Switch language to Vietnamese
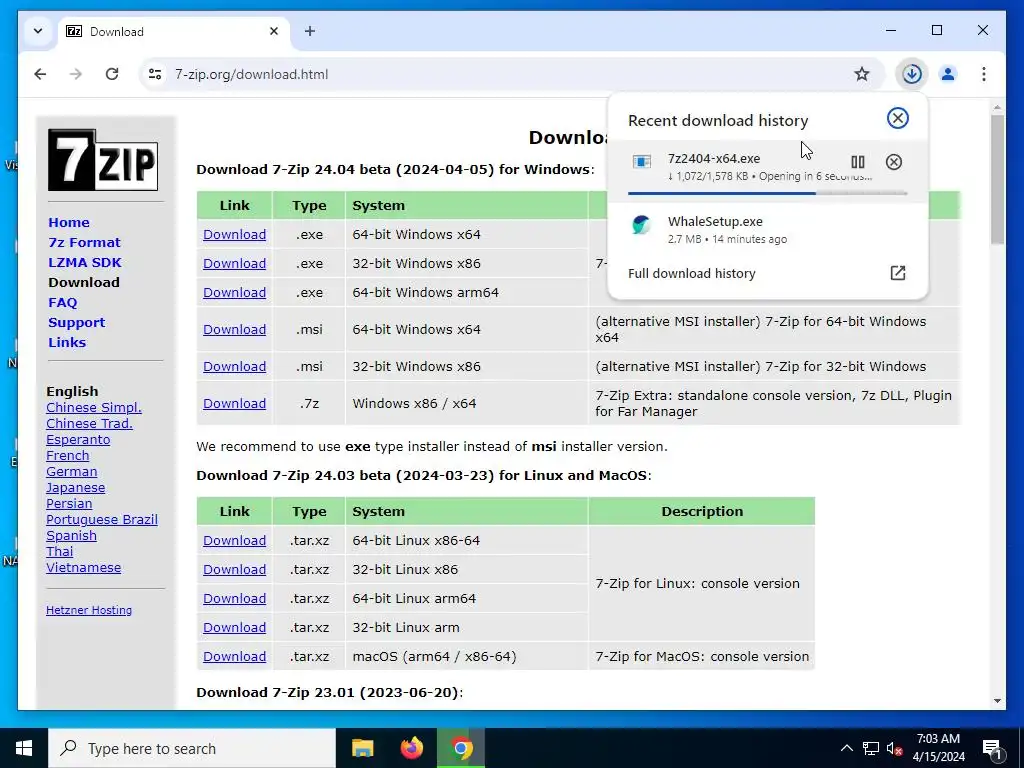The image size is (1024, 768). pyautogui.click(x=84, y=568)
